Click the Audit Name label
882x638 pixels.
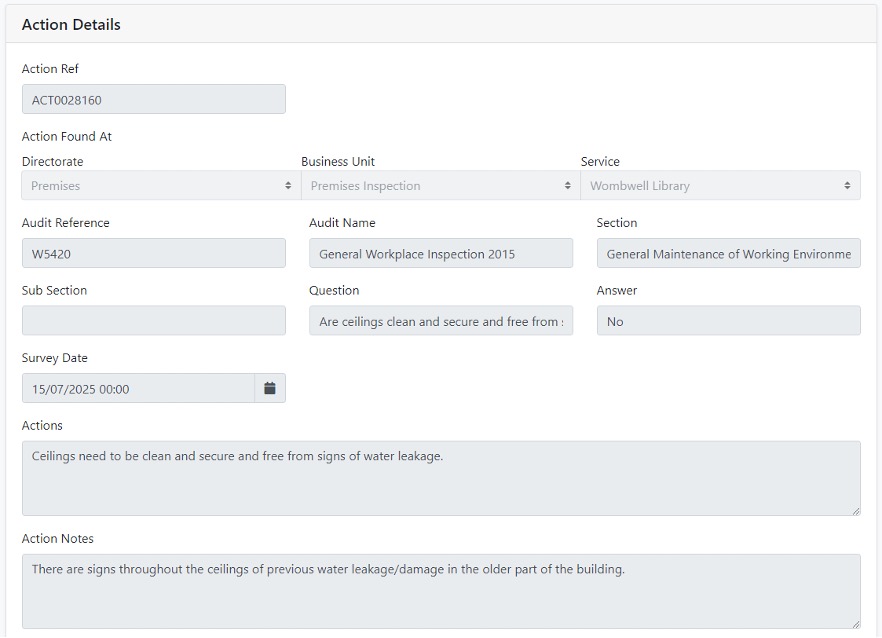click(342, 223)
